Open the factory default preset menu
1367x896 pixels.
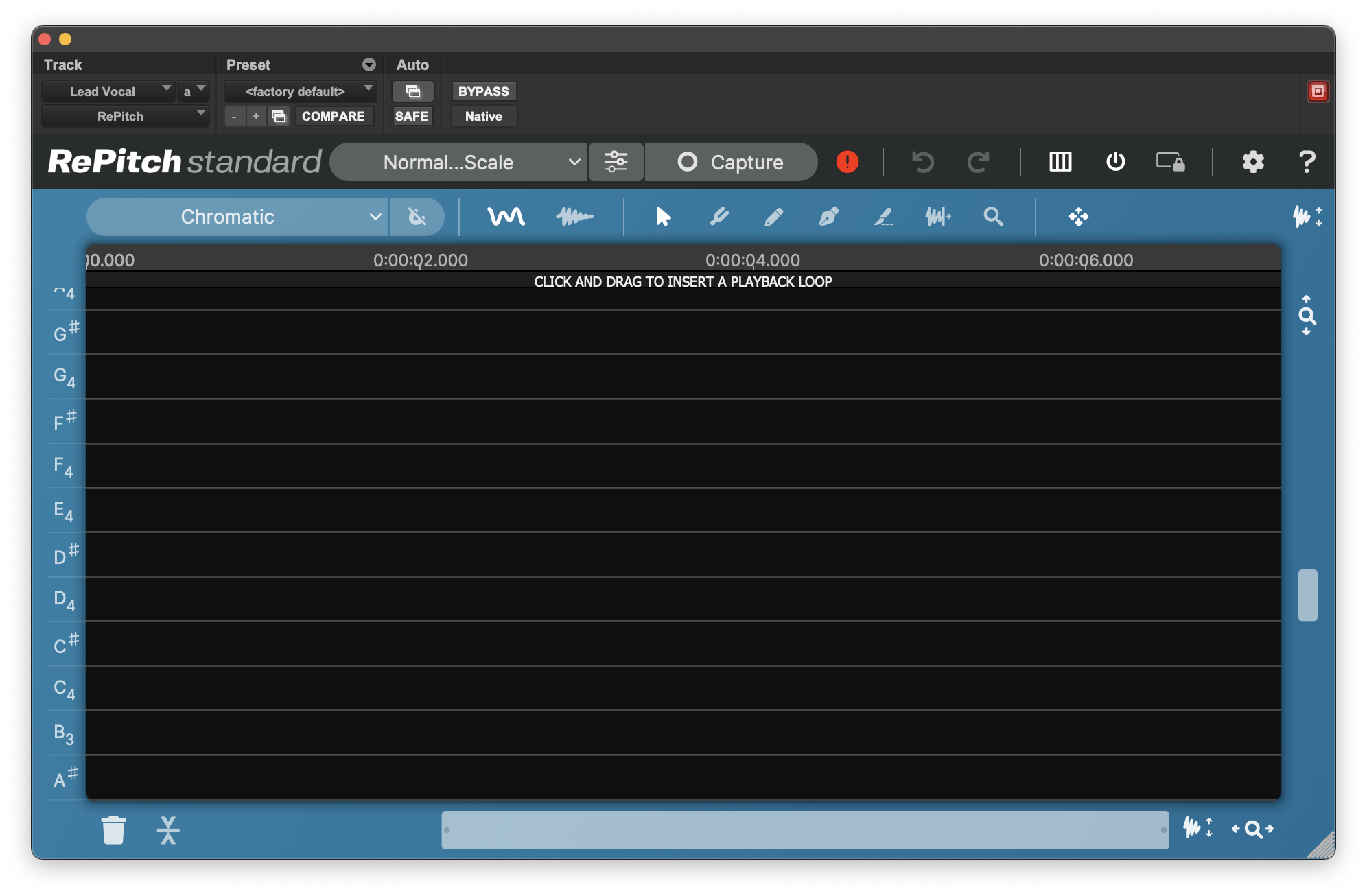(x=300, y=91)
